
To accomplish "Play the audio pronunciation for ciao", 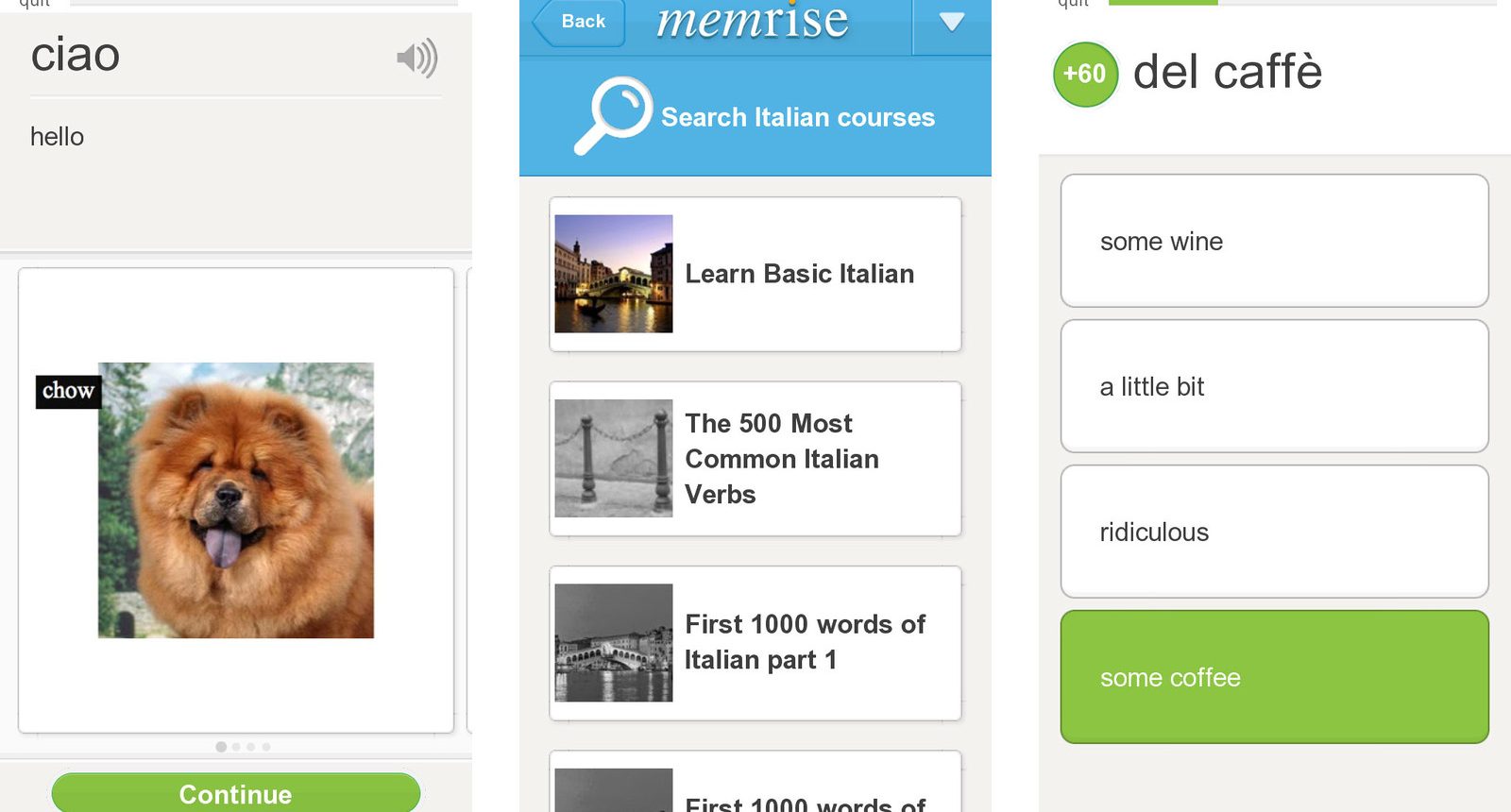I will 416,59.
